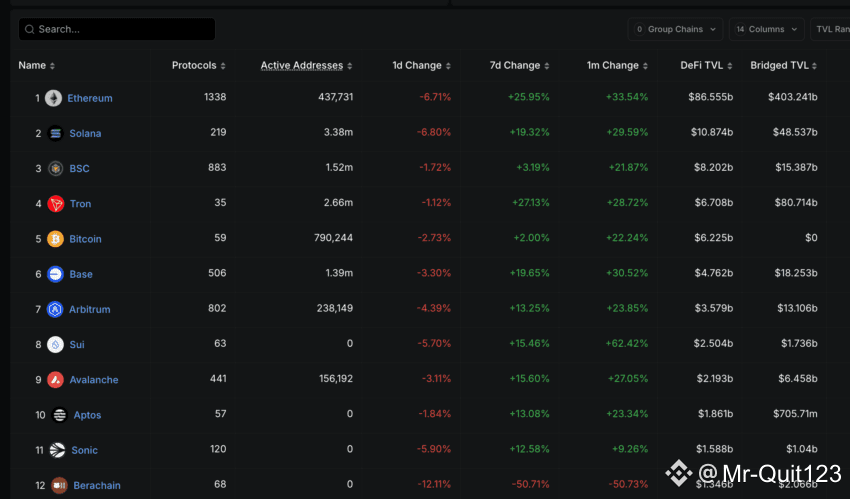
Task: Click the Tron chain logo icon
Action: pyautogui.click(x=55, y=204)
